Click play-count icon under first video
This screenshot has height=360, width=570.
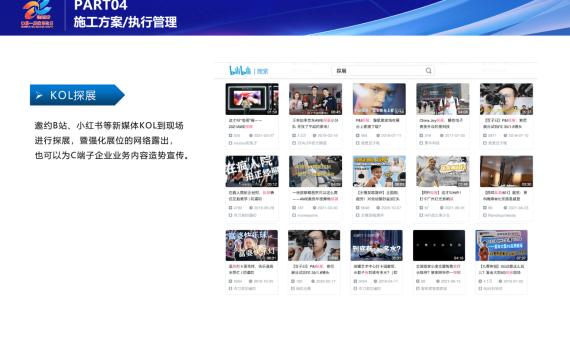tap(230, 135)
